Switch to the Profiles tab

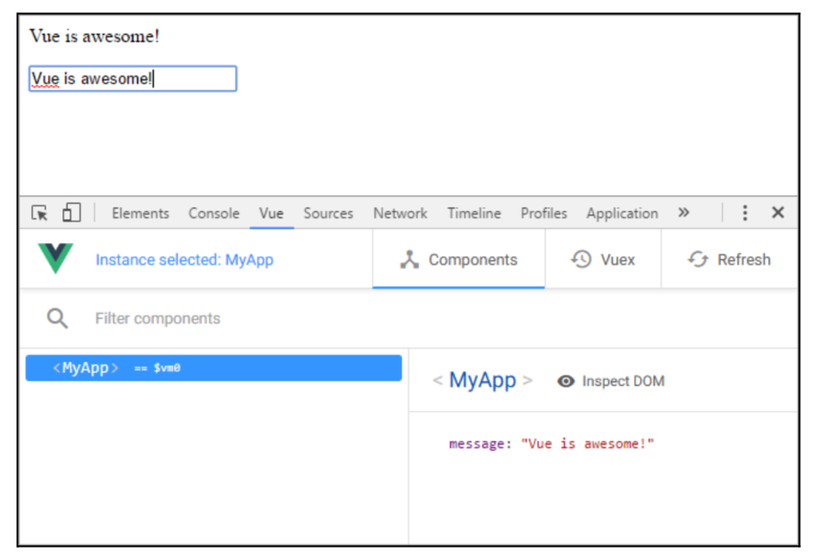click(x=543, y=213)
